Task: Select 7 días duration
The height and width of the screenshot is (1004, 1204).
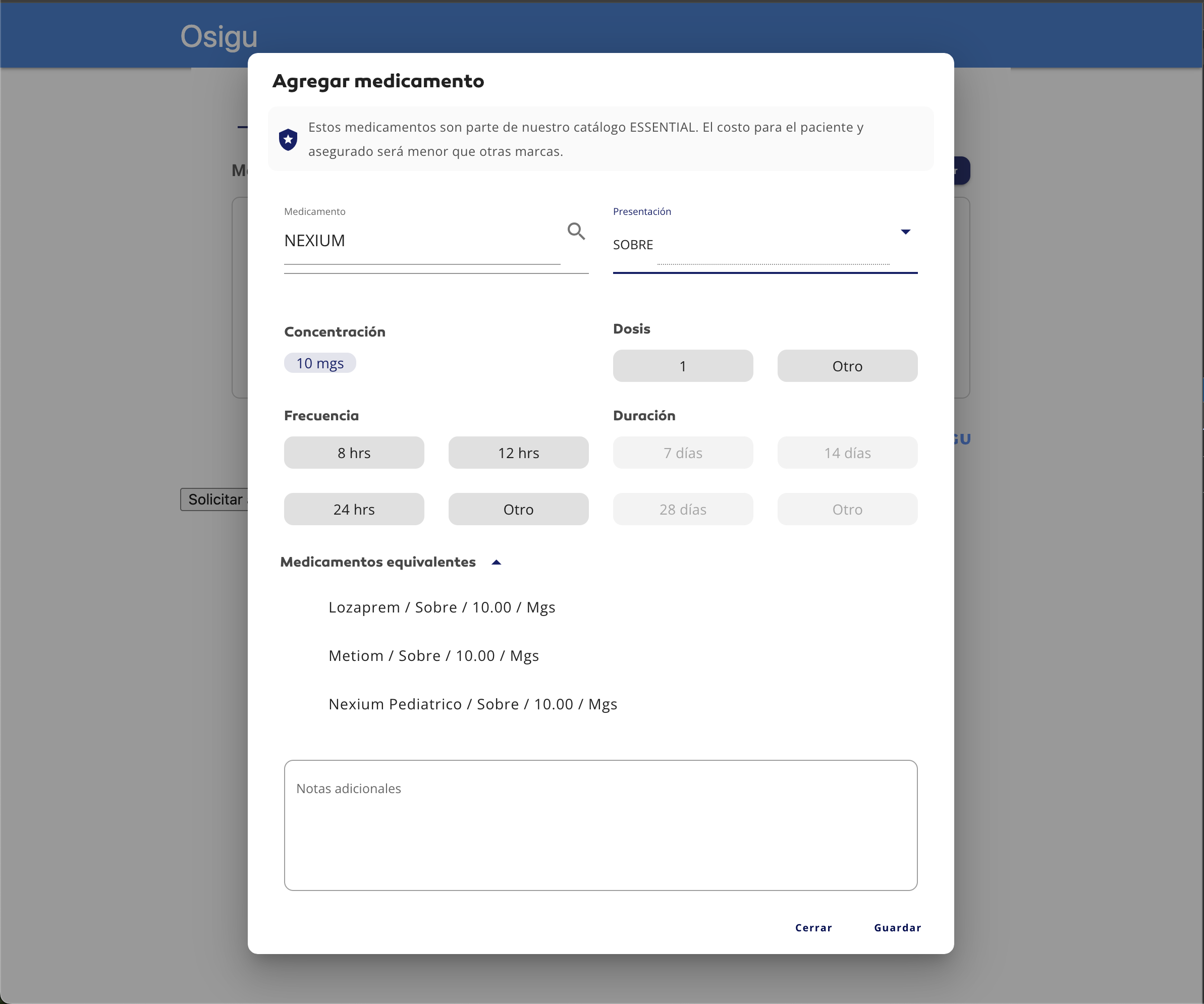Action: pos(683,453)
